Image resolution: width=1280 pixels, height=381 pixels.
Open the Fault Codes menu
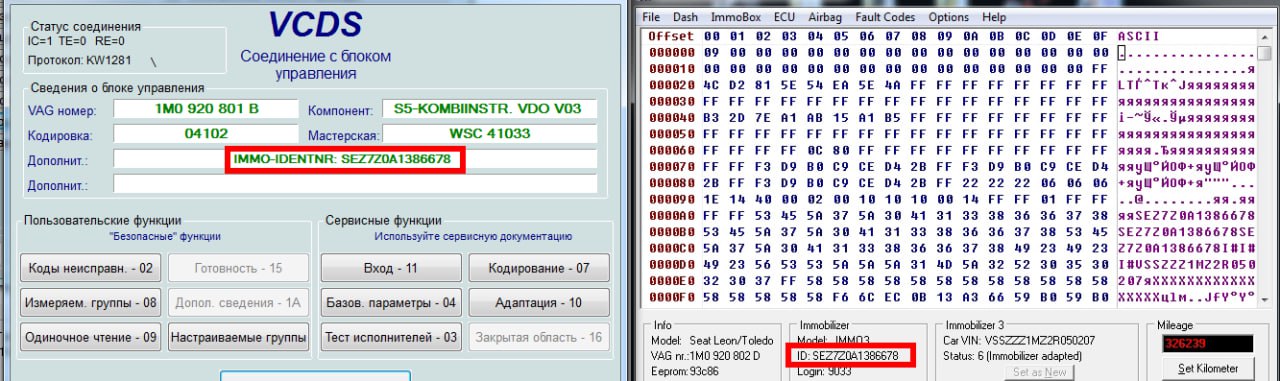click(885, 17)
